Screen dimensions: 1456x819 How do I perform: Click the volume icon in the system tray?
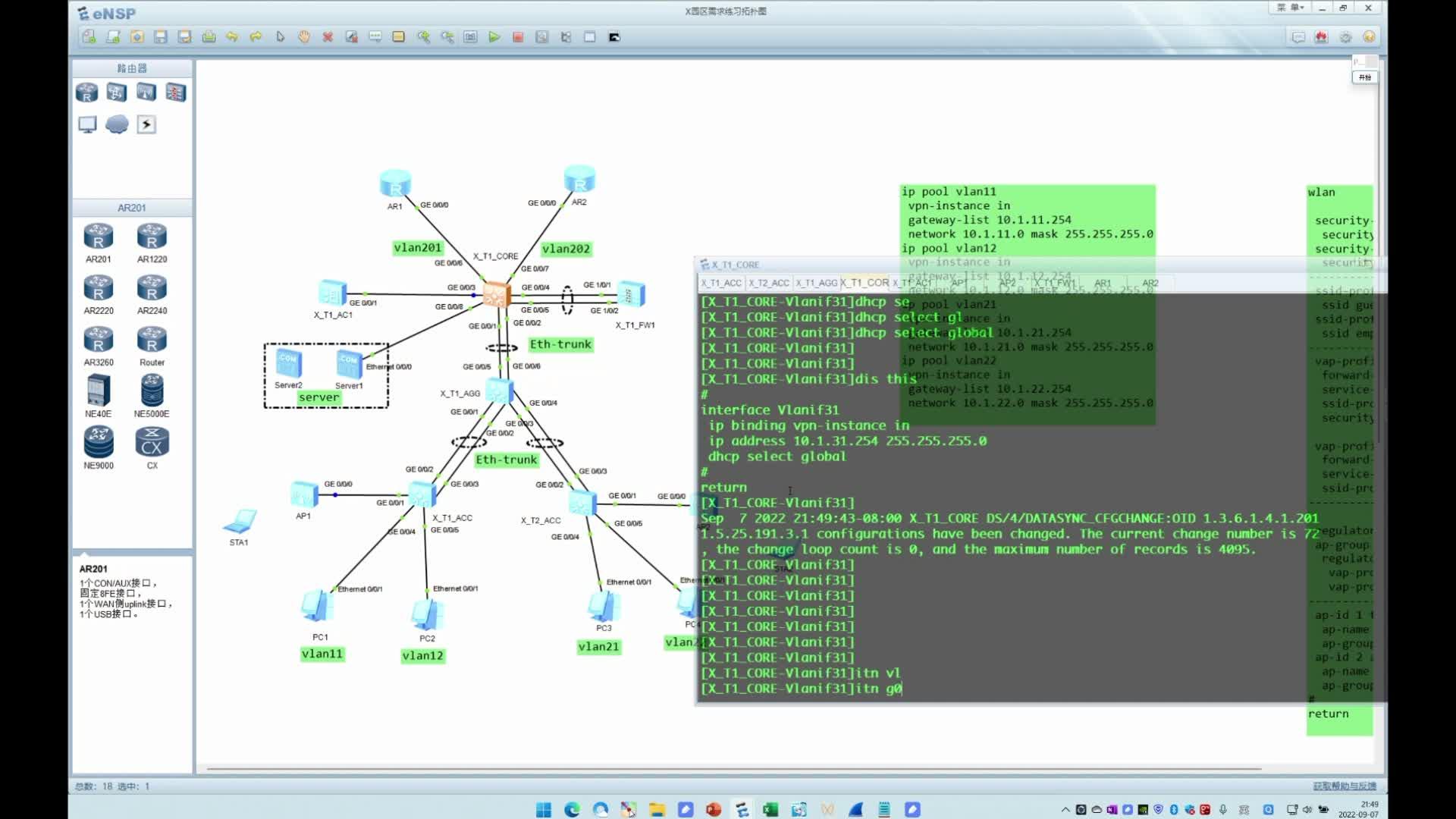point(1307,808)
